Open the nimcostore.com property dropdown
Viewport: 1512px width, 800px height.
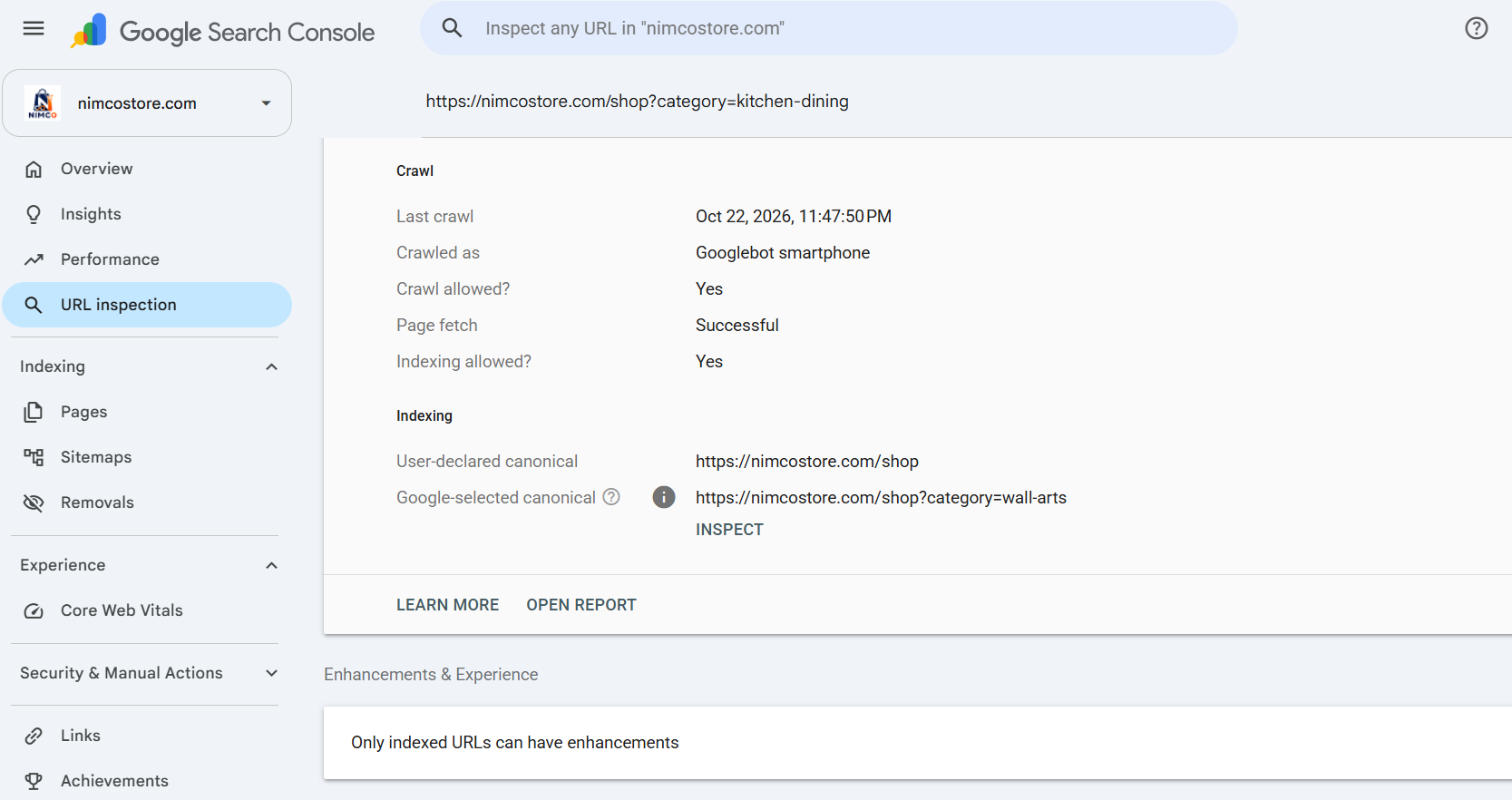pyautogui.click(x=147, y=103)
